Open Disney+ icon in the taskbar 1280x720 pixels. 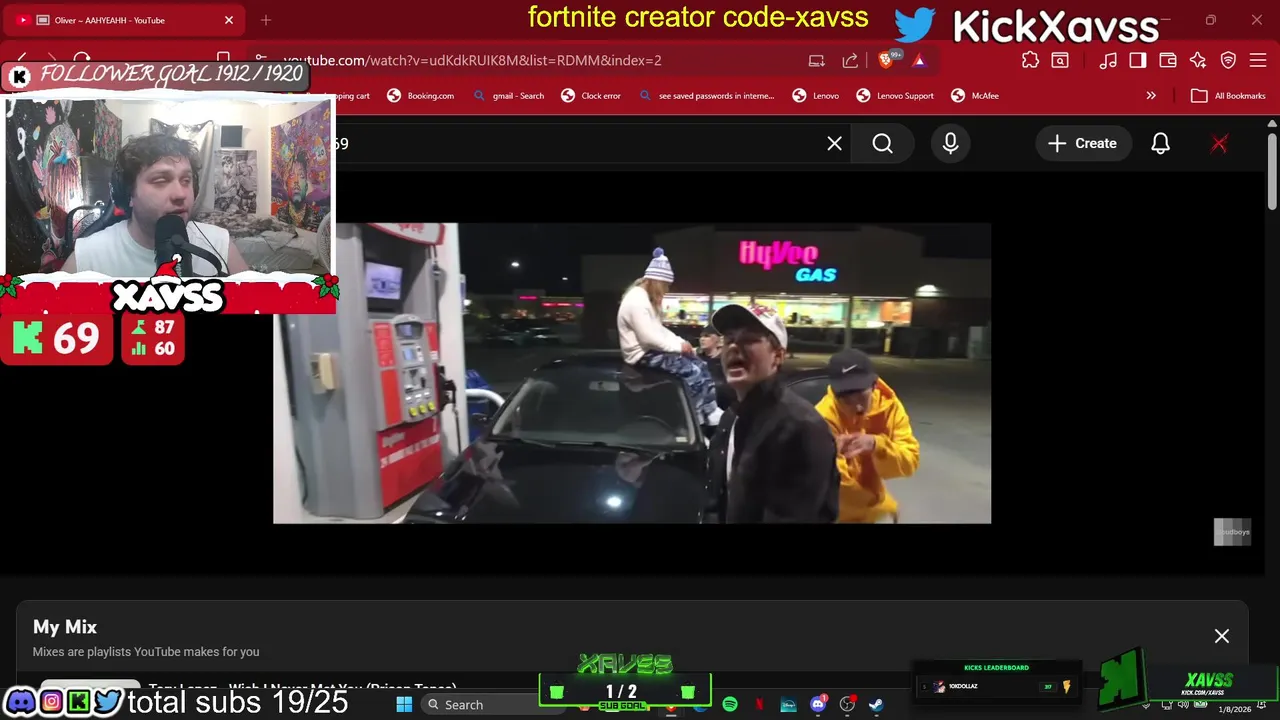(x=789, y=704)
